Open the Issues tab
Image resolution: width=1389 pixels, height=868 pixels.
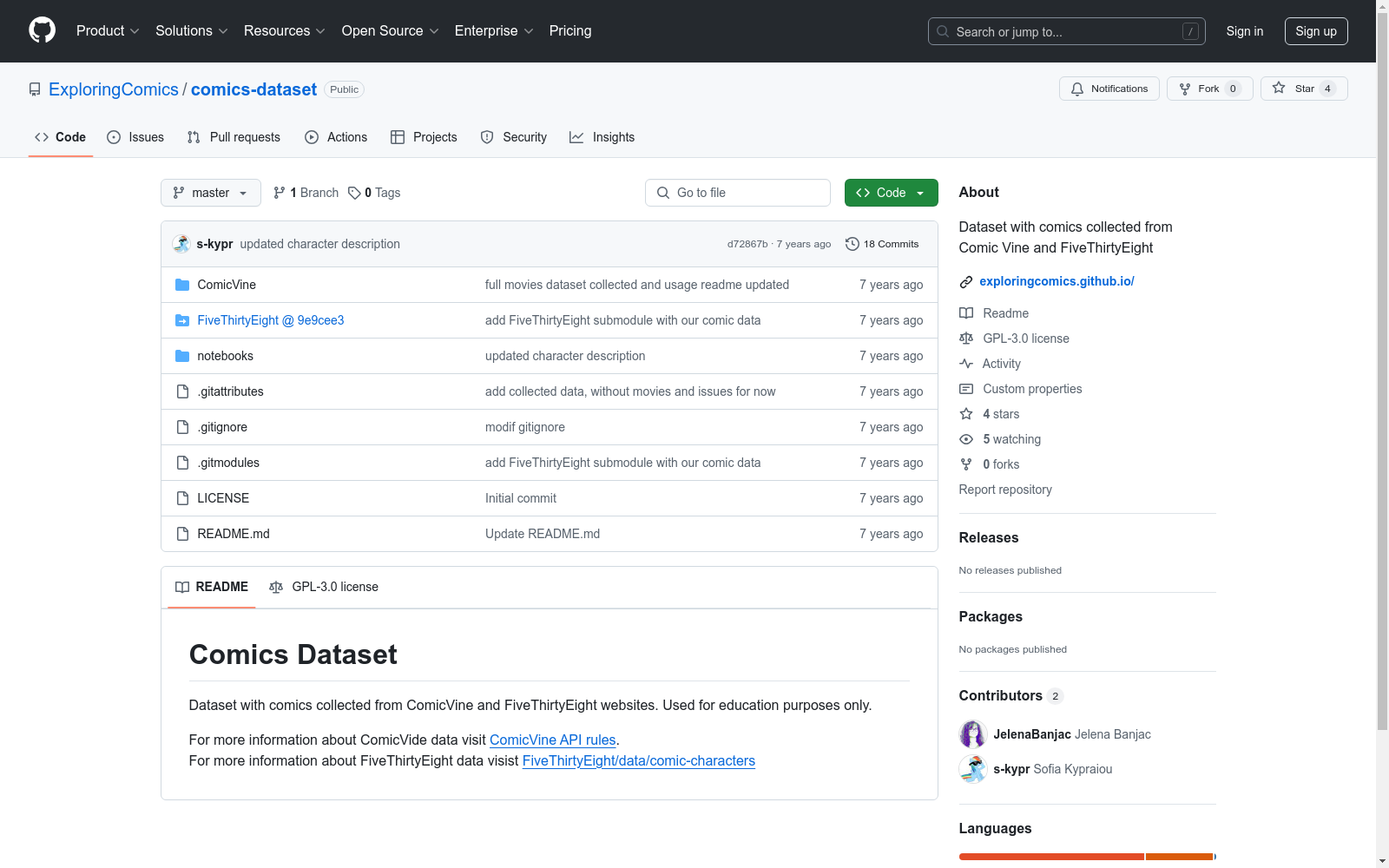tap(135, 137)
